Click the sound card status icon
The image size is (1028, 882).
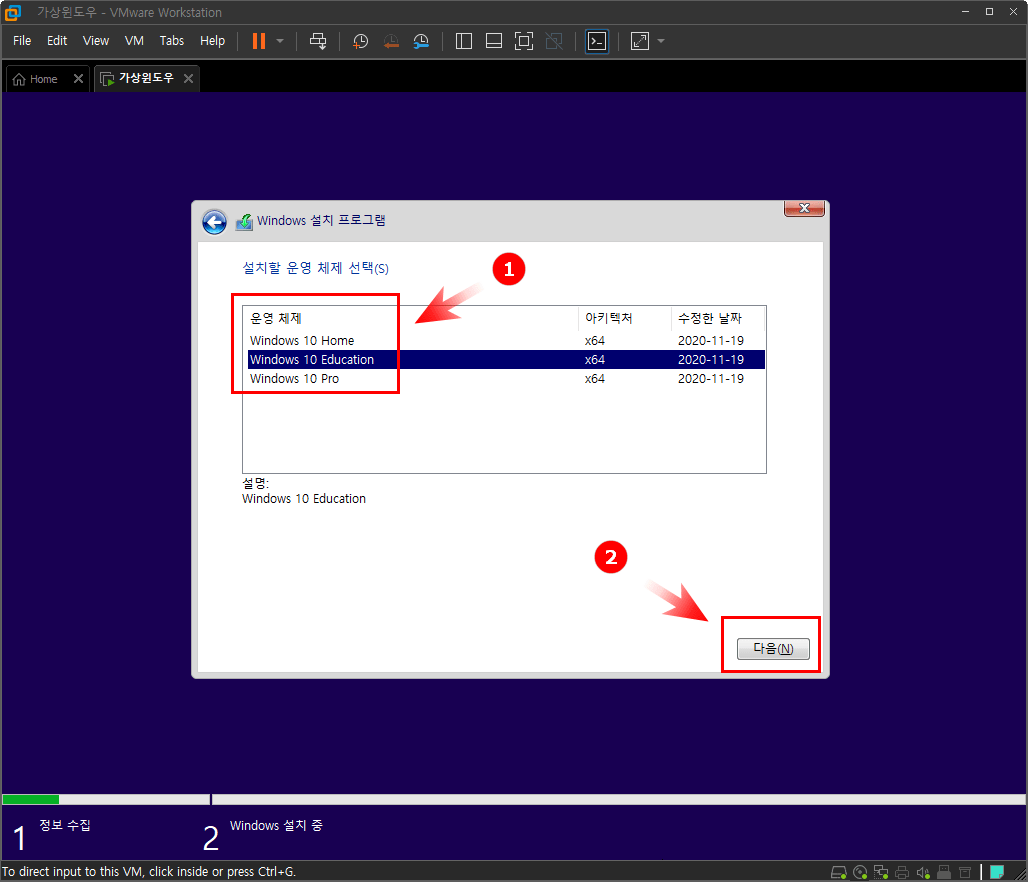923,872
